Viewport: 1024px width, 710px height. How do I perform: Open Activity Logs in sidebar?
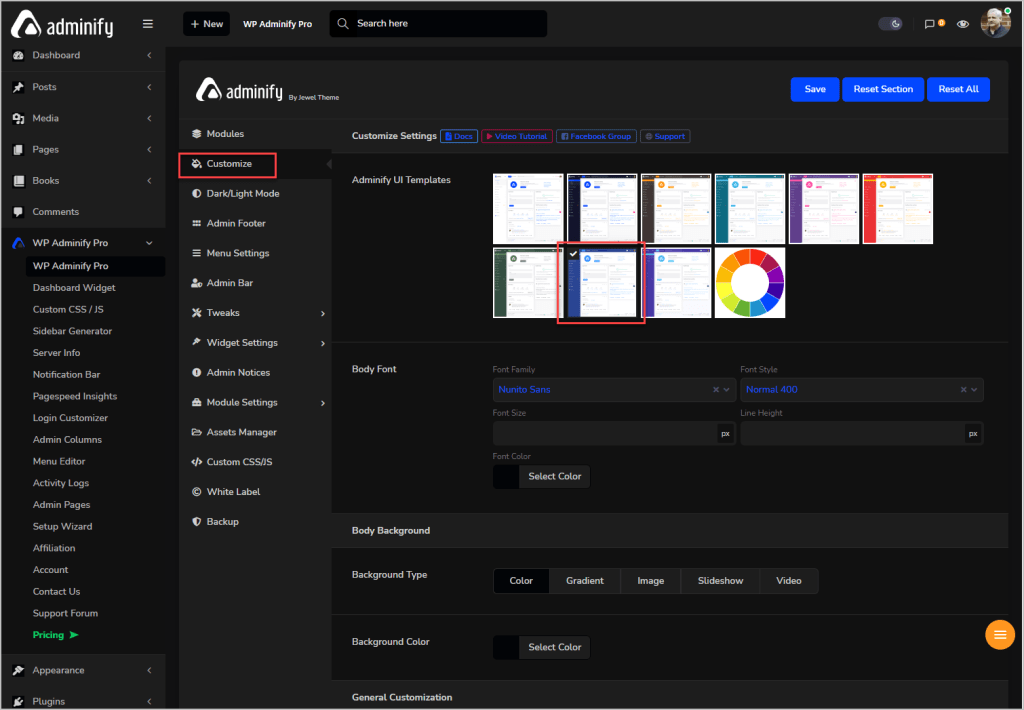[x=61, y=483]
